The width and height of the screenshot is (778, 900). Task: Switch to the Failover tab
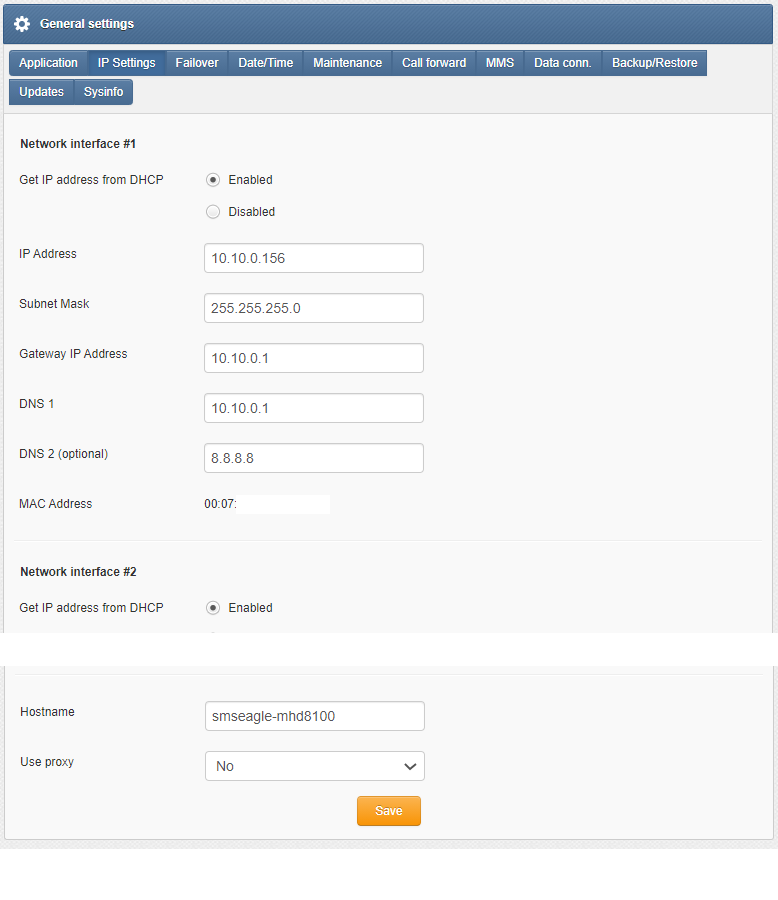197,63
